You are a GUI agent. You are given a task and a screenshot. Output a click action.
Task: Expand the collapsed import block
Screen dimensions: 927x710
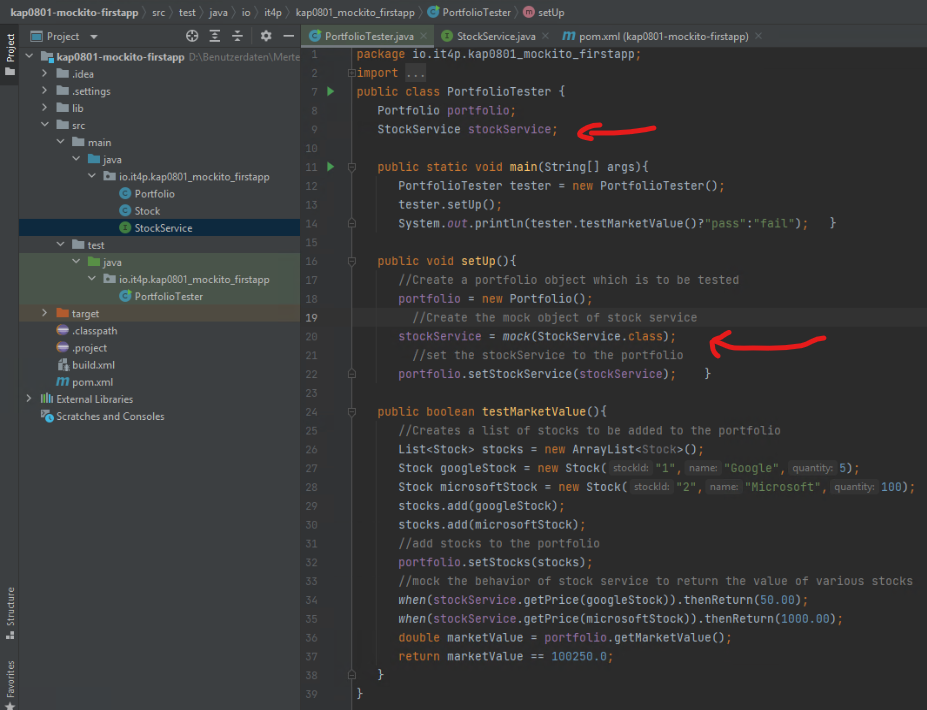point(415,73)
